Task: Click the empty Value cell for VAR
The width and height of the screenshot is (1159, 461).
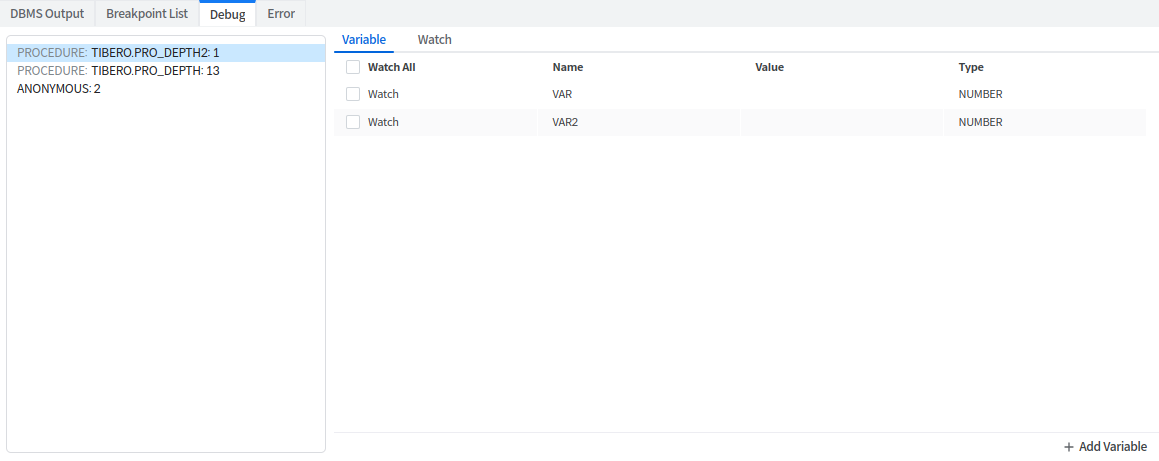Action: pyautogui.click(x=840, y=94)
